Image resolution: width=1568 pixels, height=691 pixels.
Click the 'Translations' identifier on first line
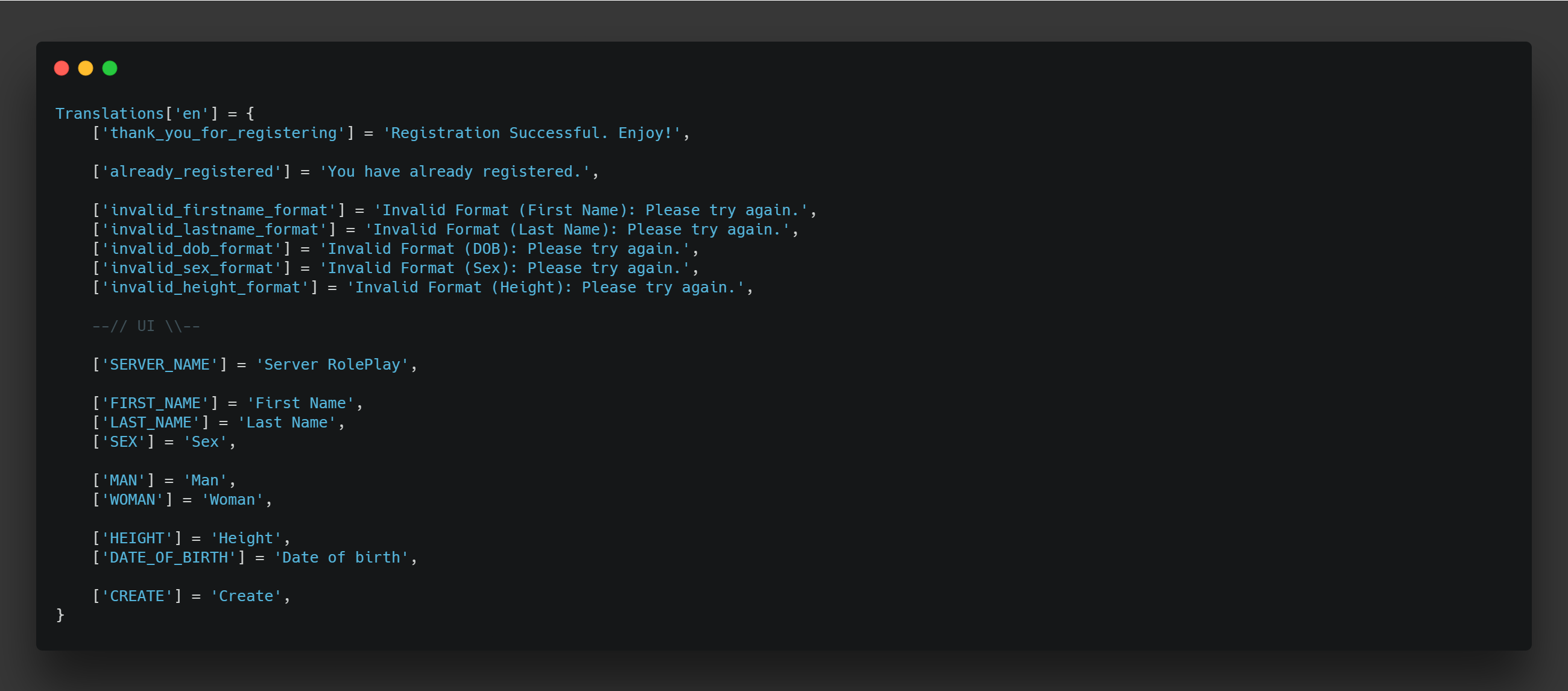coord(110,114)
